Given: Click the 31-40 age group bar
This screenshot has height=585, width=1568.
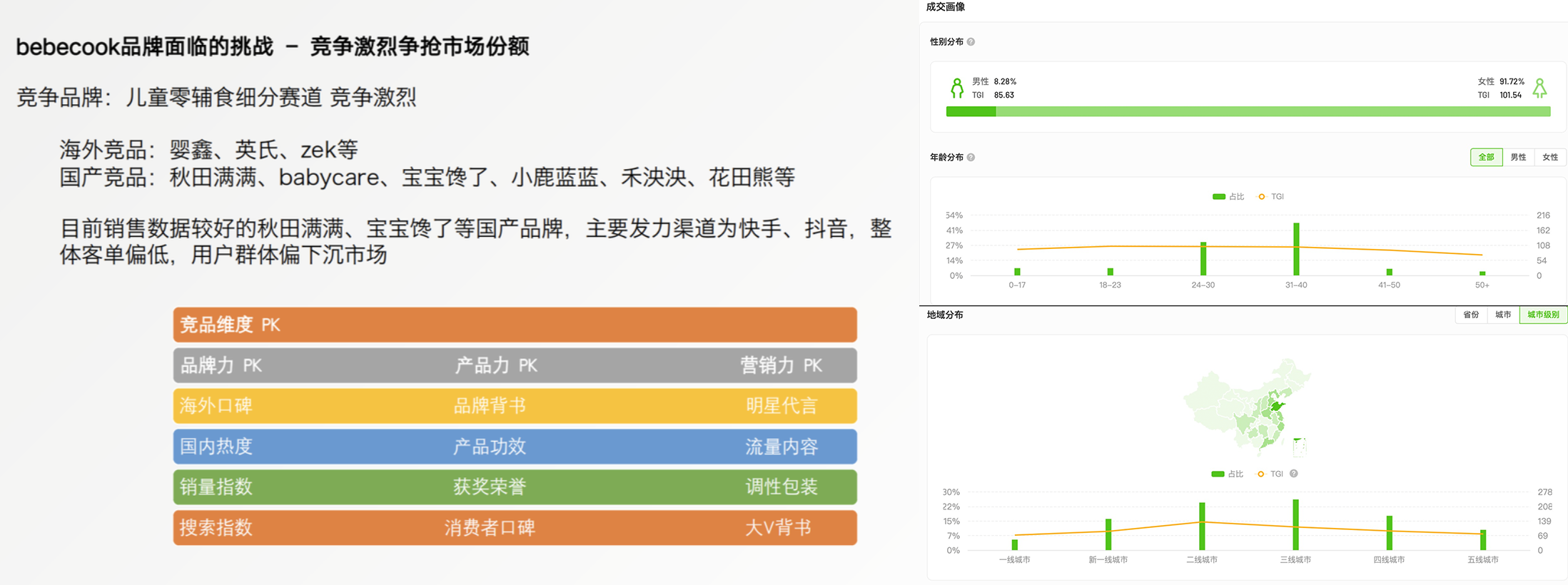Looking at the screenshot, I should point(1296,249).
